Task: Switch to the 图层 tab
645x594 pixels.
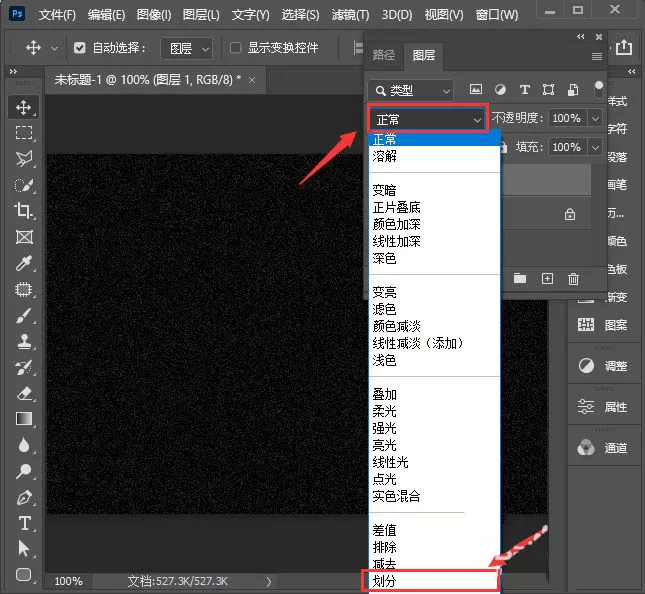Action: 423,55
